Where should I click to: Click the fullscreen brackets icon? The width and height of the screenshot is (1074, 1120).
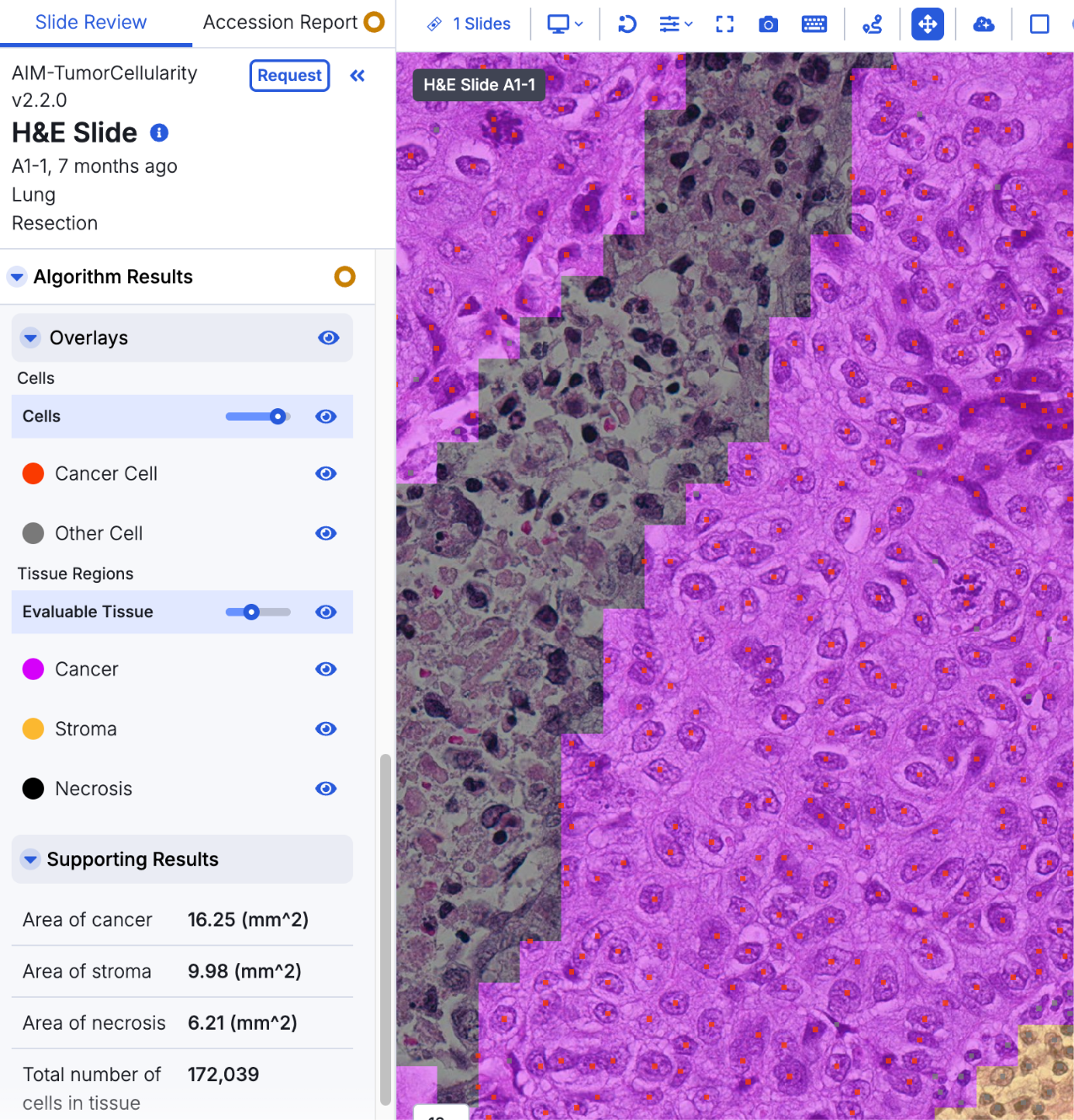[x=724, y=24]
